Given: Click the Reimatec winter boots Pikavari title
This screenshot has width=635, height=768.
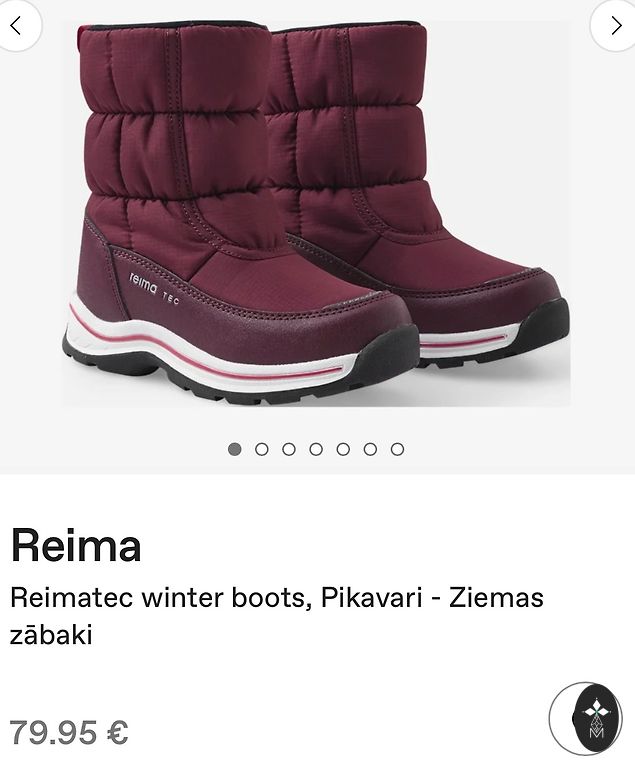Looking at the screenshot, I should [x=277, y=616].
